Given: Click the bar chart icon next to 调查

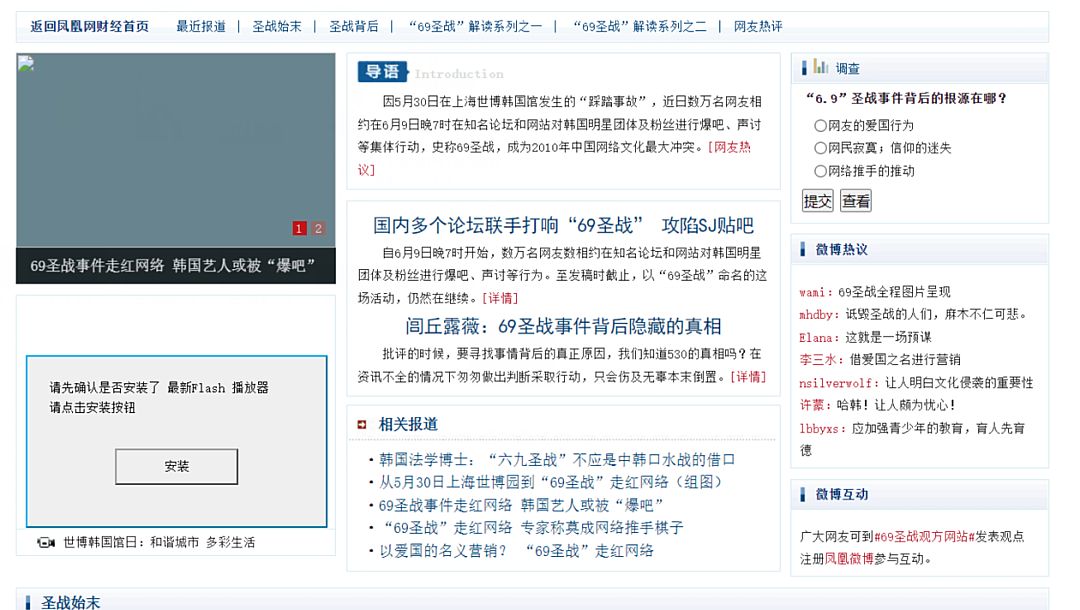Looking at the screenshot, I should [x=820, y=67].
